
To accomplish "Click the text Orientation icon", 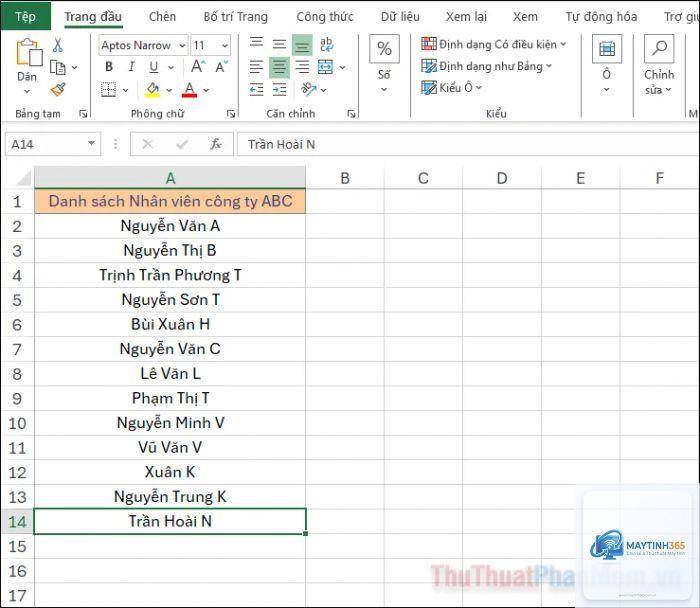I will point(308,90).
